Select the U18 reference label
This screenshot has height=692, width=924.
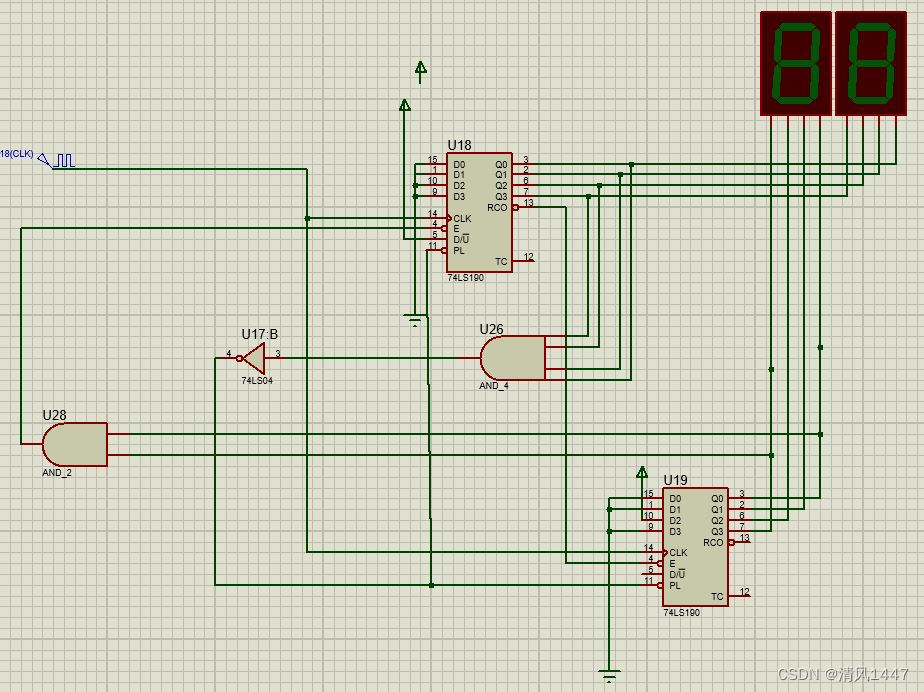tap(459, 145)
